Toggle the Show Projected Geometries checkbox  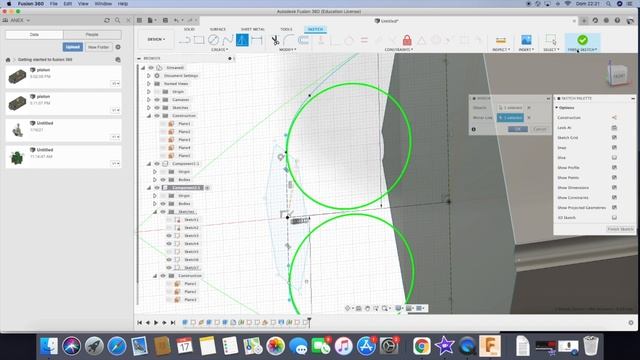614,207
